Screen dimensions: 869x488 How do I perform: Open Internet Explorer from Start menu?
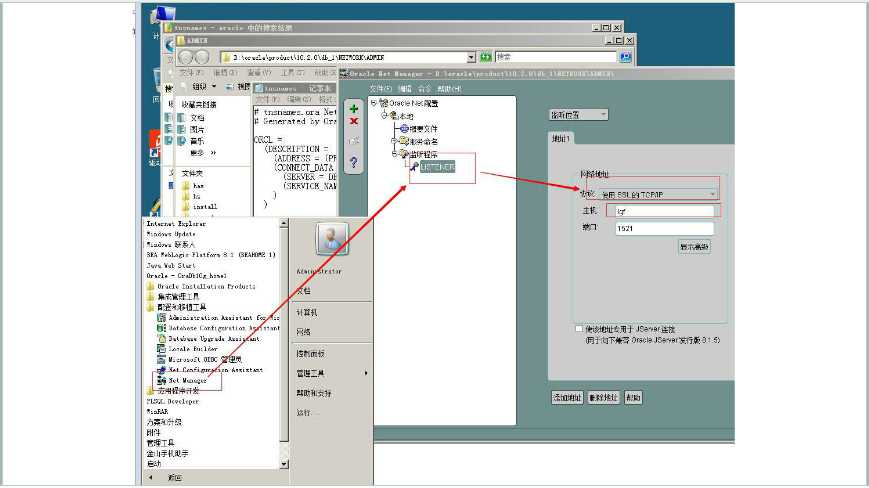pyautogui.click(x=176, y=224)
